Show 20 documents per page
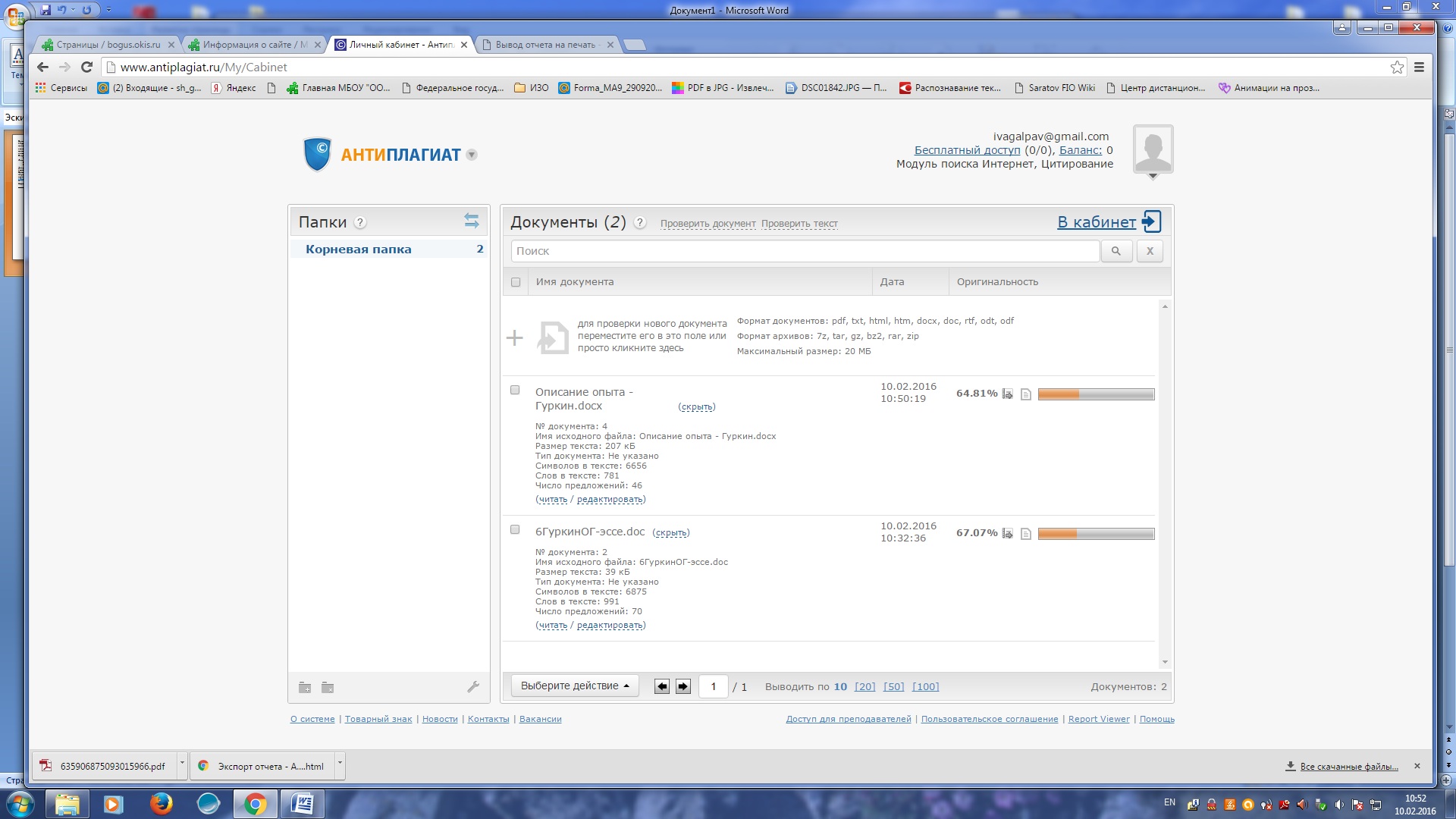Image resolution: width=1456 pixels, height=819 pixels. click(x=864, y=687)
